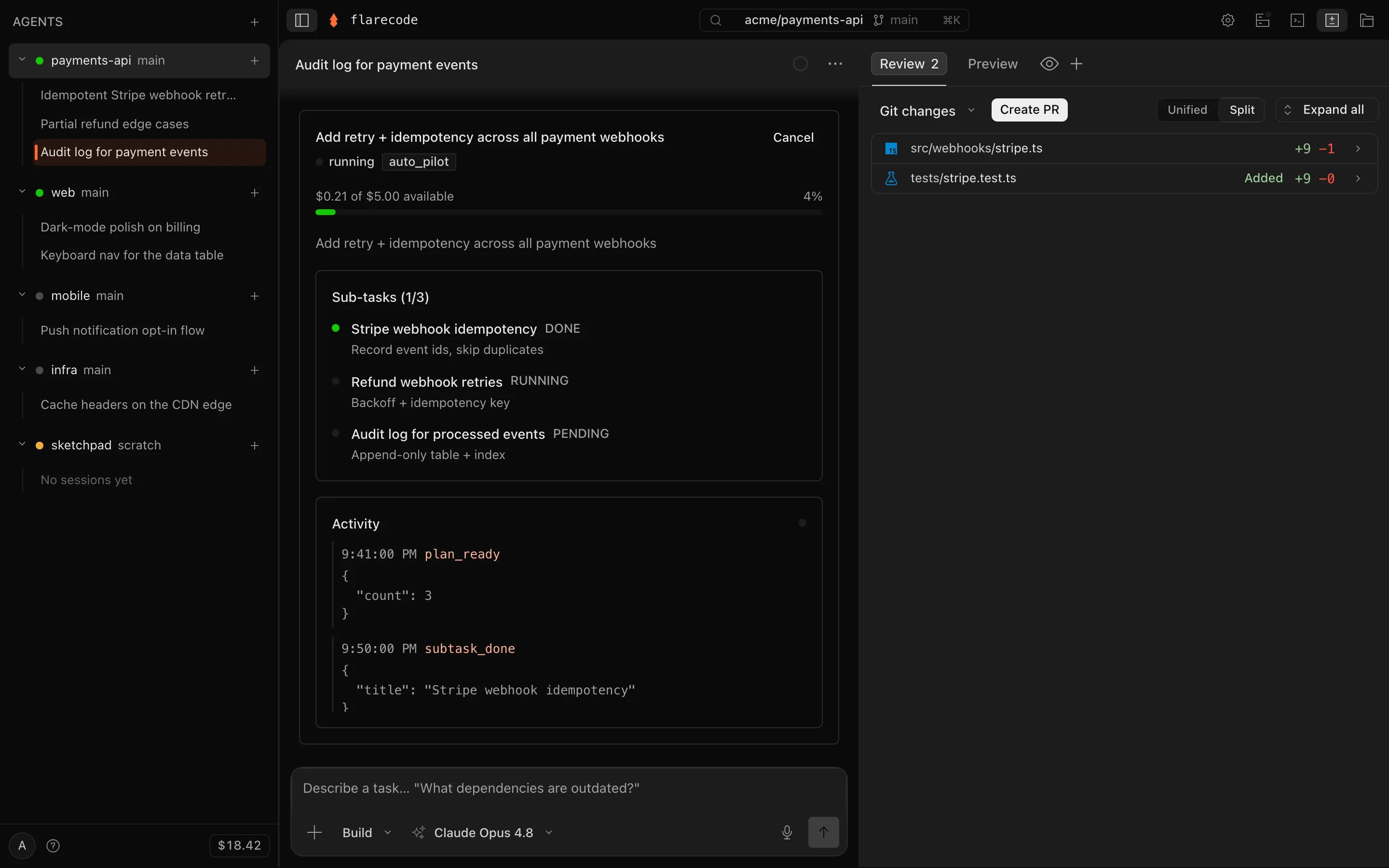Toggle the Activity panel indicator dot
The height and width of the screenshot is (868, 1389).
pos(803,523)
